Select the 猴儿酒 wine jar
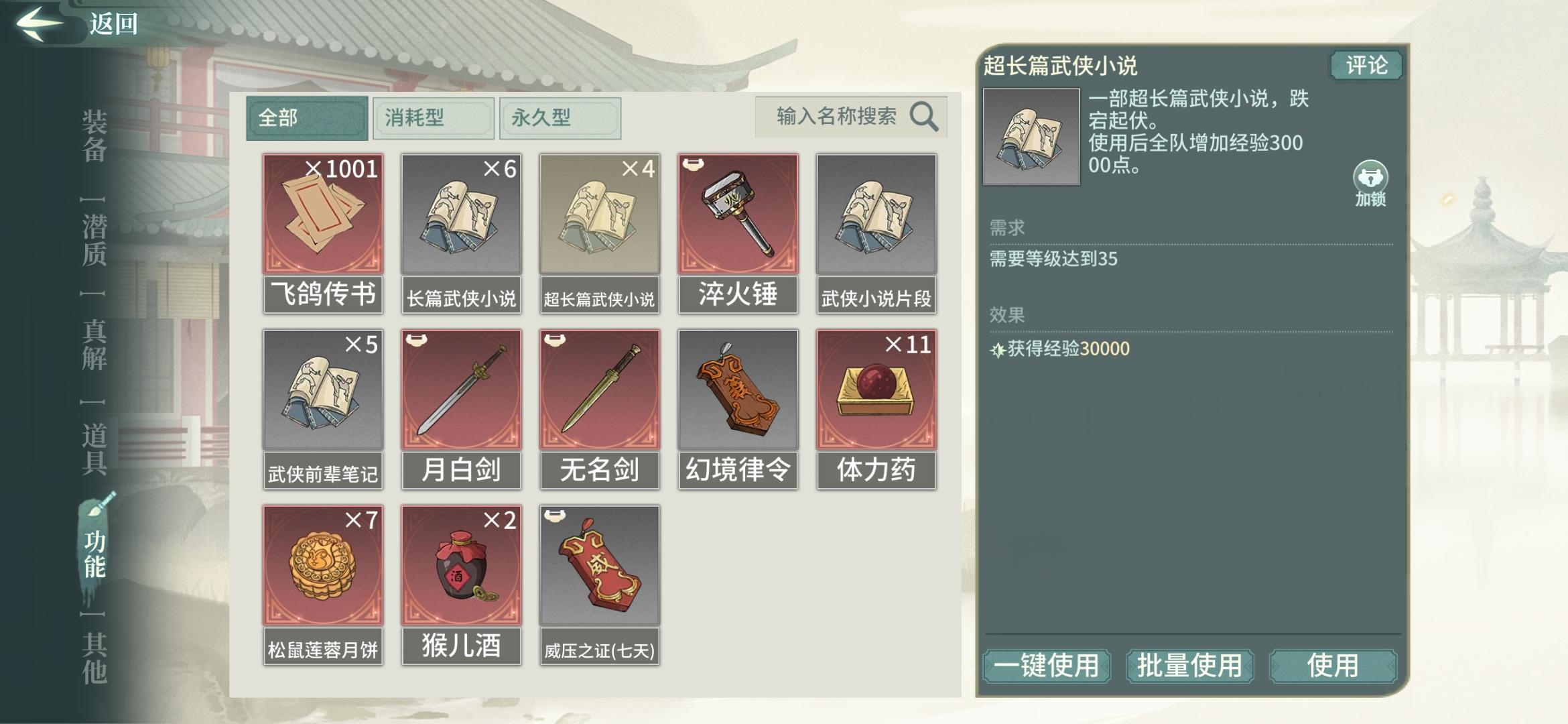1568x724 pixels. click(461, 585)
